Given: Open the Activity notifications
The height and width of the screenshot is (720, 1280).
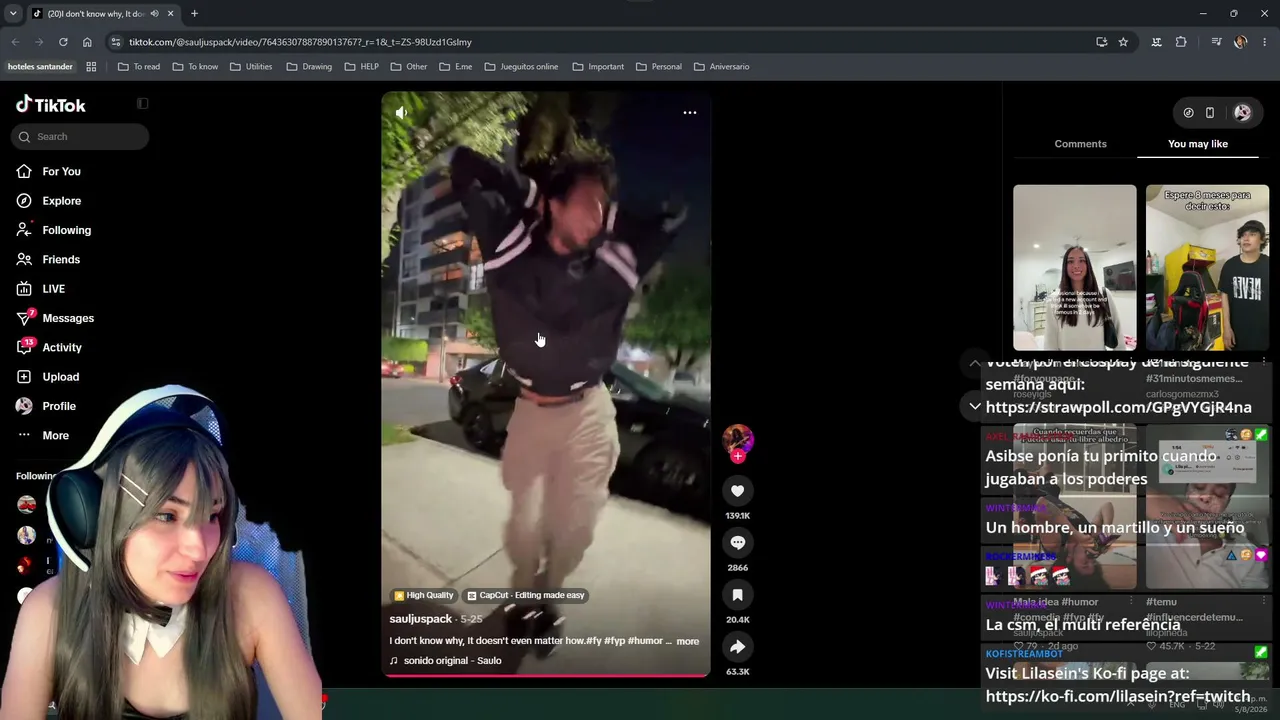Looking at the screenshot, I should (49, 347).
